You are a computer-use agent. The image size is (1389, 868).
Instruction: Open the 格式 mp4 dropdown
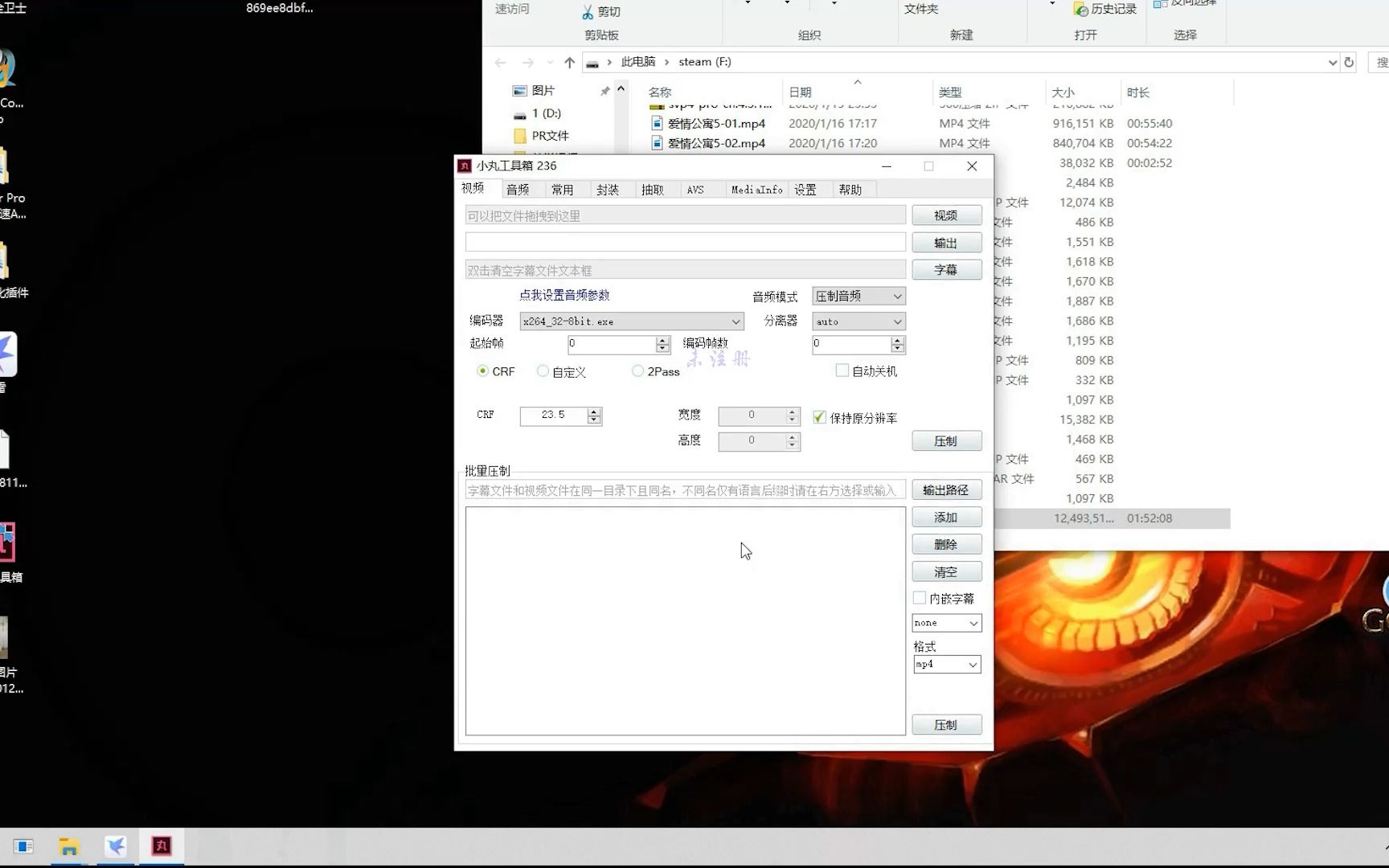947,665
